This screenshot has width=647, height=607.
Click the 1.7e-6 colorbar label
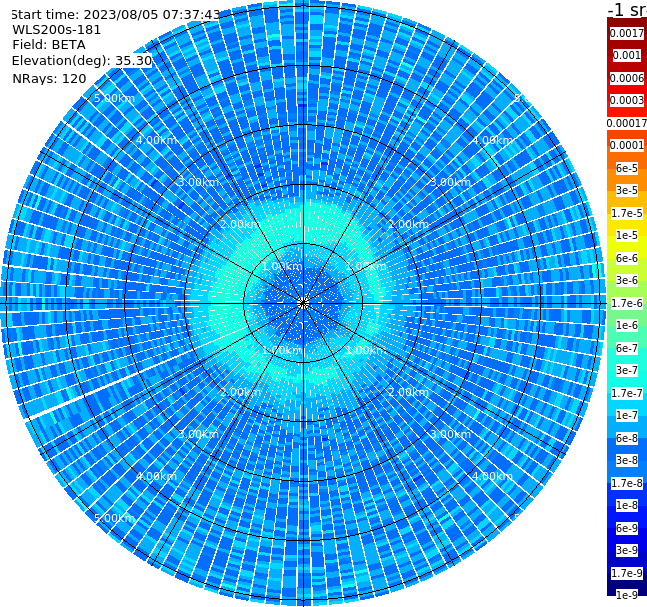(x=627, y=303)
